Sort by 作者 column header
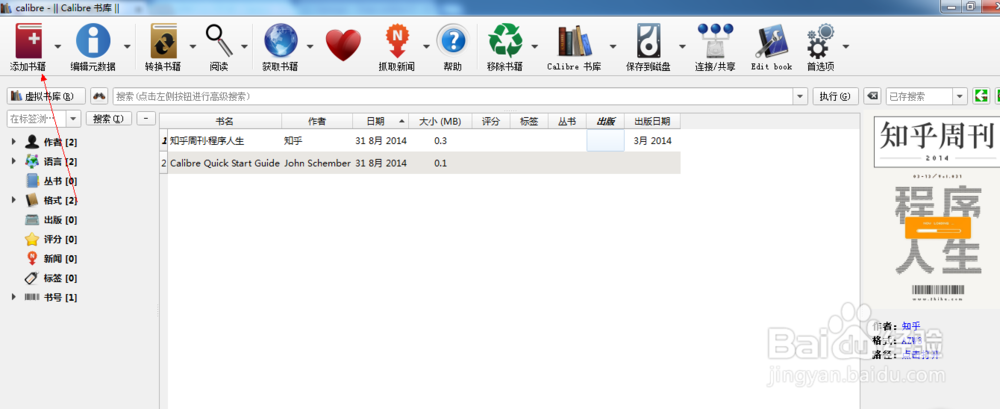Image resolution: width=1000 pixels, height=409 pixels. (x=317, y=121)
